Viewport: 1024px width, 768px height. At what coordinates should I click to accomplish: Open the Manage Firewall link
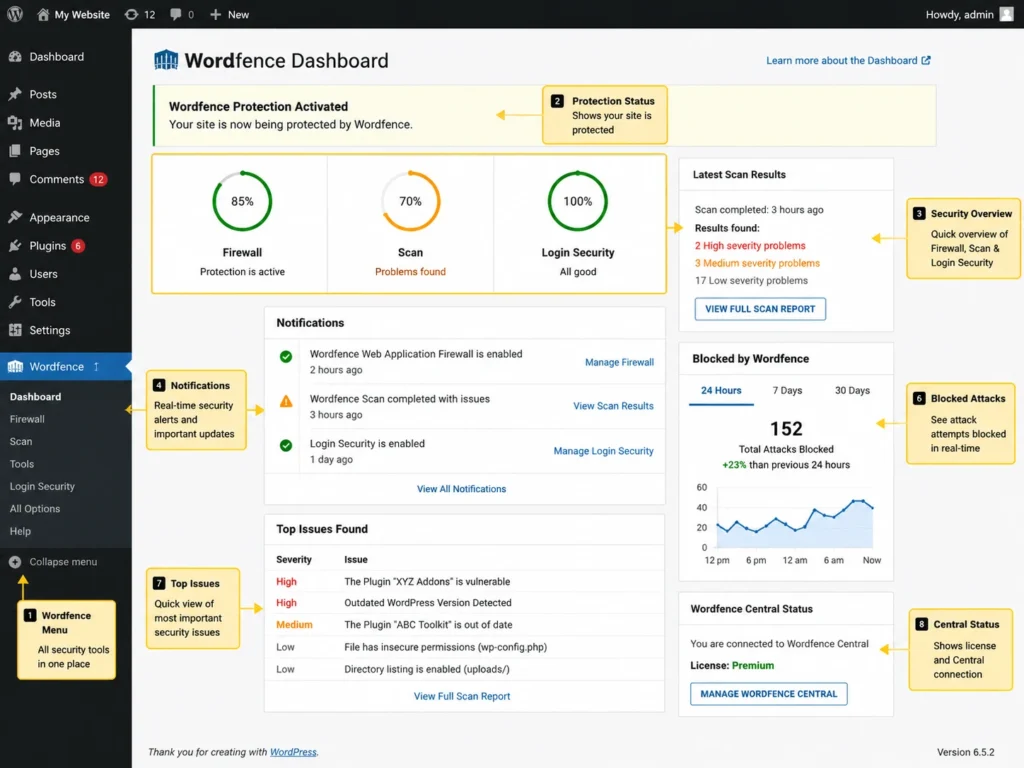coord(619,362)
